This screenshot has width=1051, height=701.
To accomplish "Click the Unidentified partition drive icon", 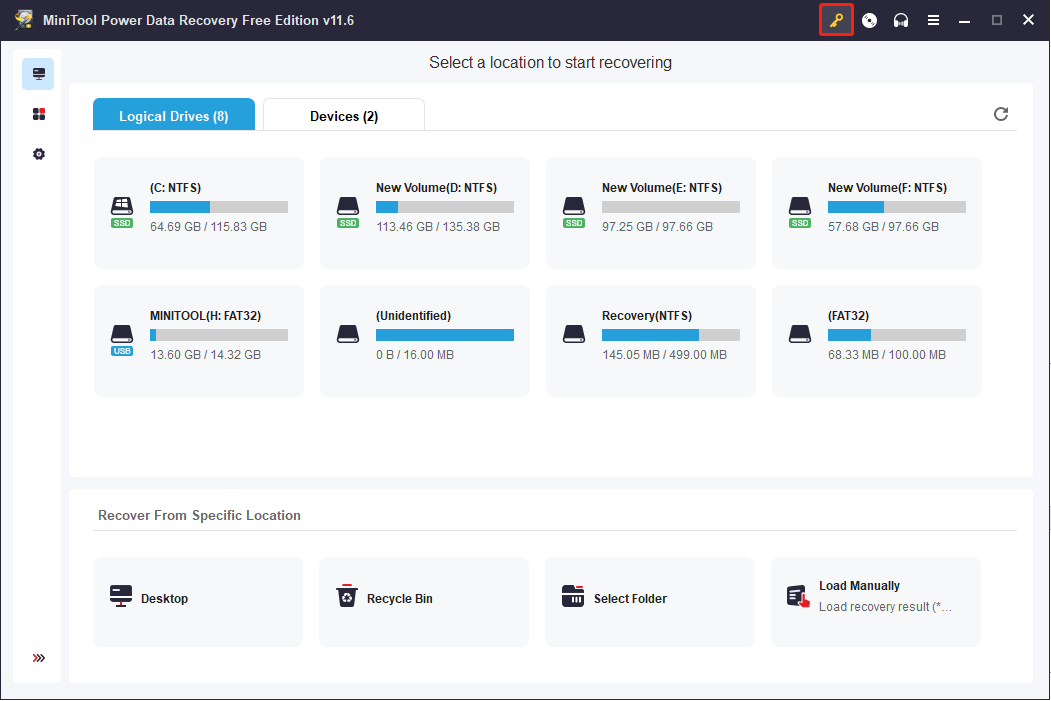I will click(x=348, y=334).
